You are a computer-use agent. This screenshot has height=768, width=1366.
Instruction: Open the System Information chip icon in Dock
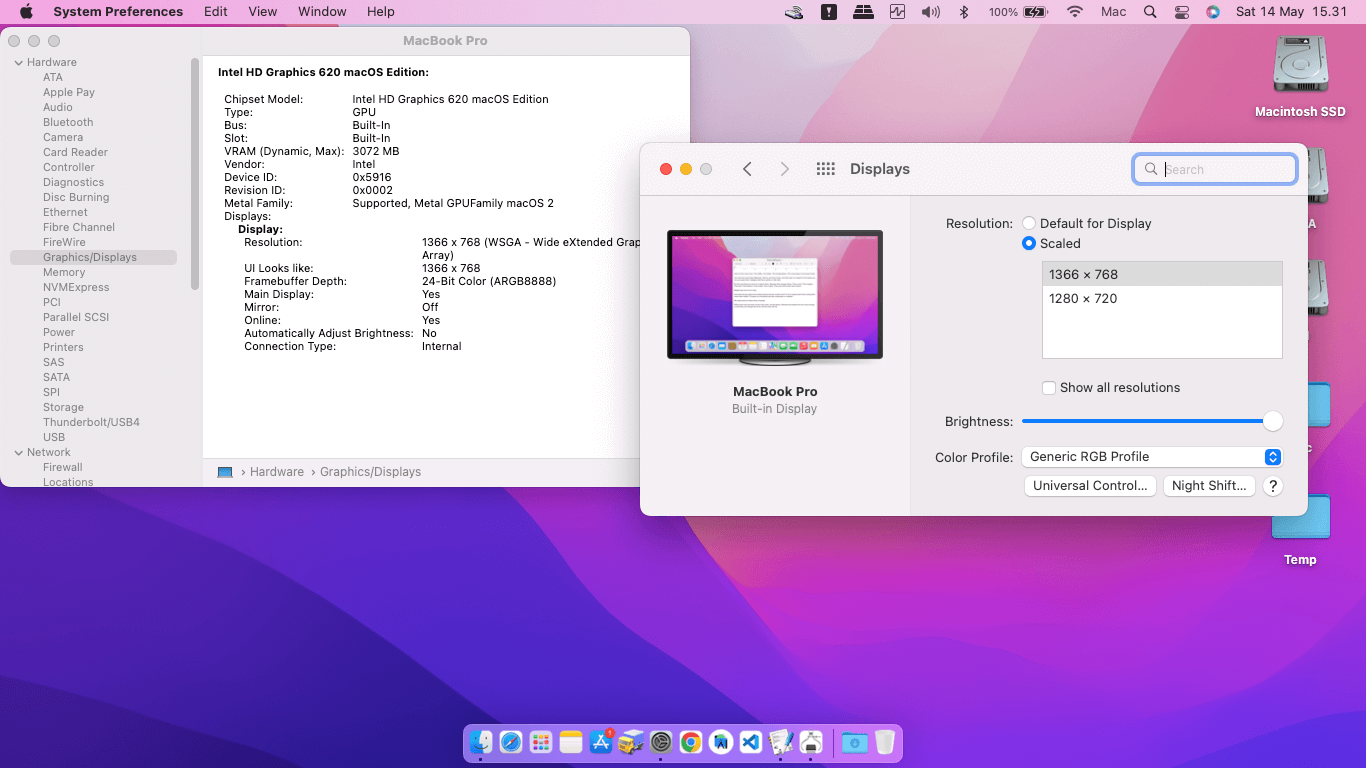point(811,742)
